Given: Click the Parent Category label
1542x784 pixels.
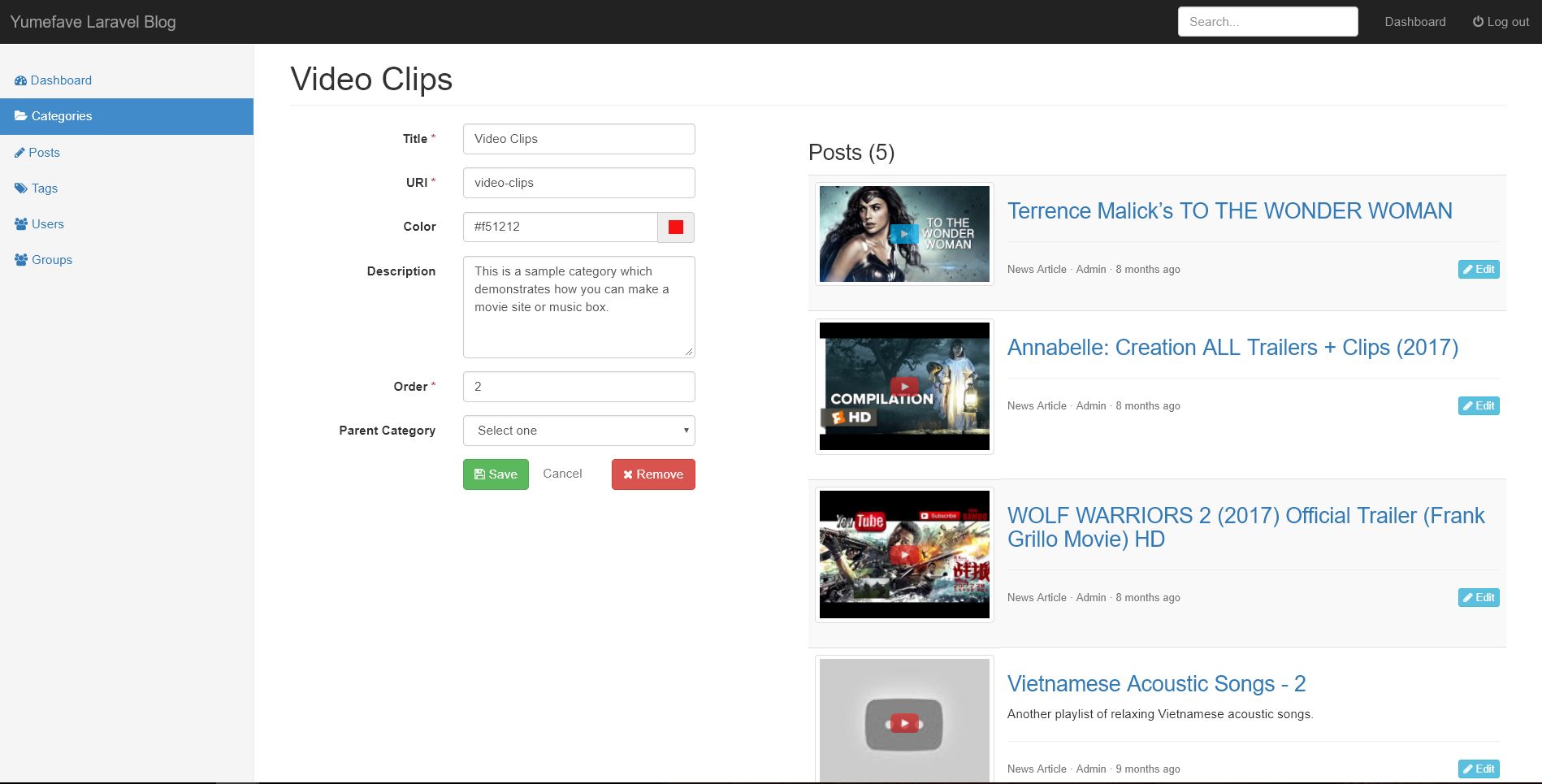Looking at the screenshot, I should 387,431.
